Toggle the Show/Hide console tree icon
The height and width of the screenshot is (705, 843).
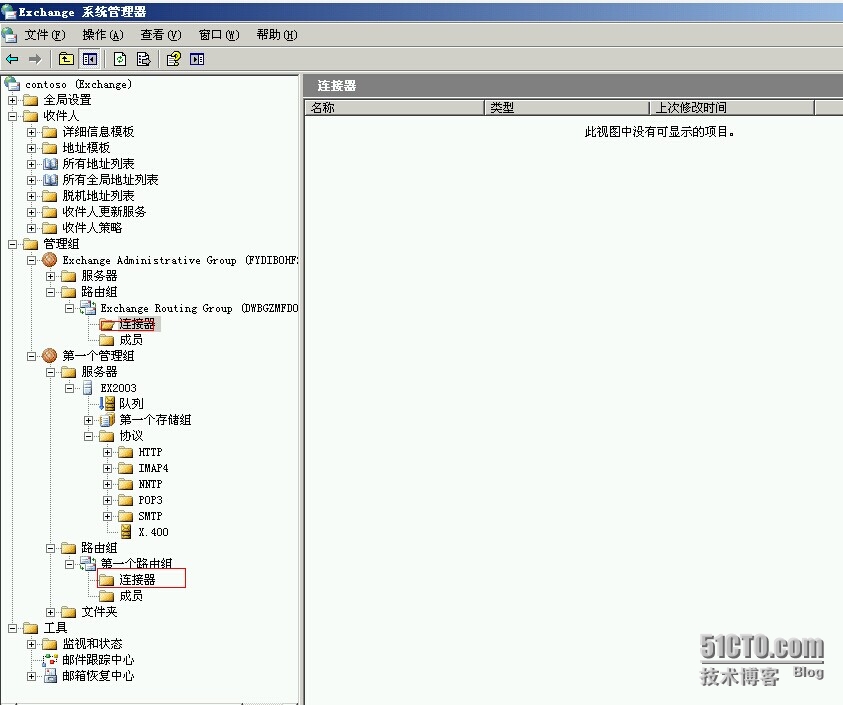(90, 59)
